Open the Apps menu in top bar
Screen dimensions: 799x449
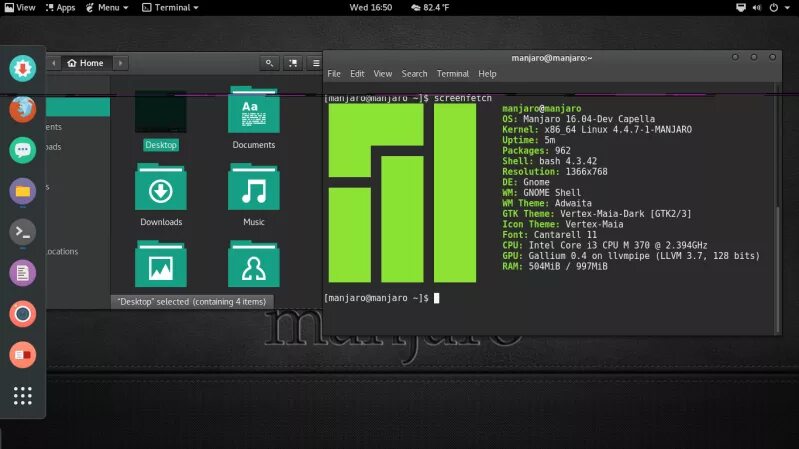(60, 8)
